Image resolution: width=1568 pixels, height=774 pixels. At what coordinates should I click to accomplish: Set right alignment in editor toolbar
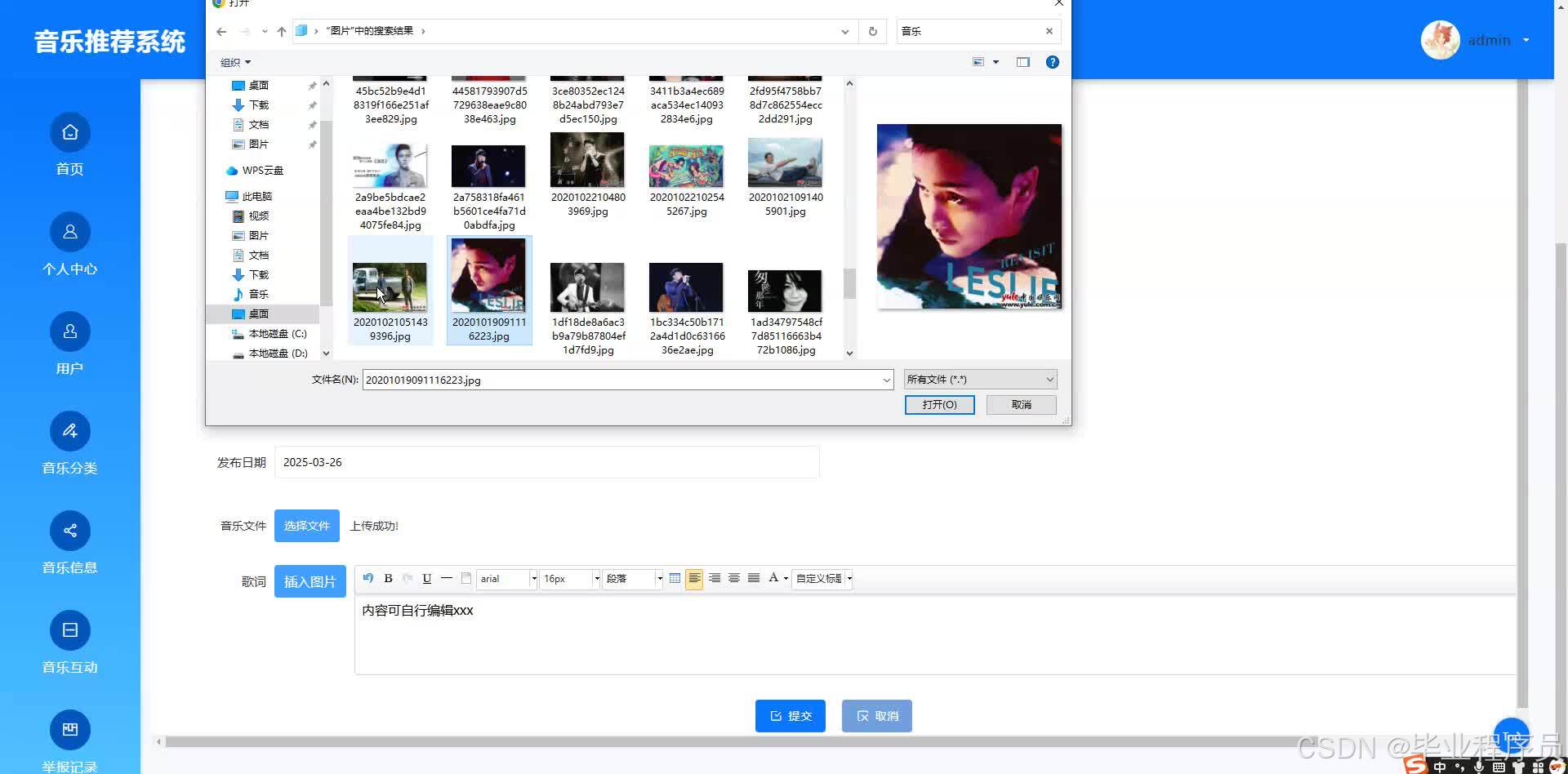715,578
